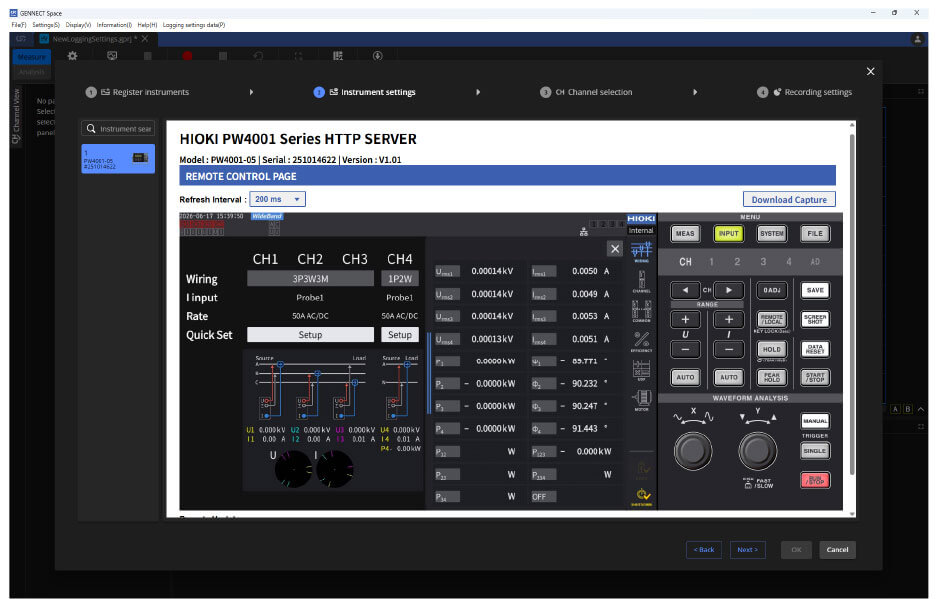Toggle START/STOP integration
937x599 pixels.
pos(815,377)
